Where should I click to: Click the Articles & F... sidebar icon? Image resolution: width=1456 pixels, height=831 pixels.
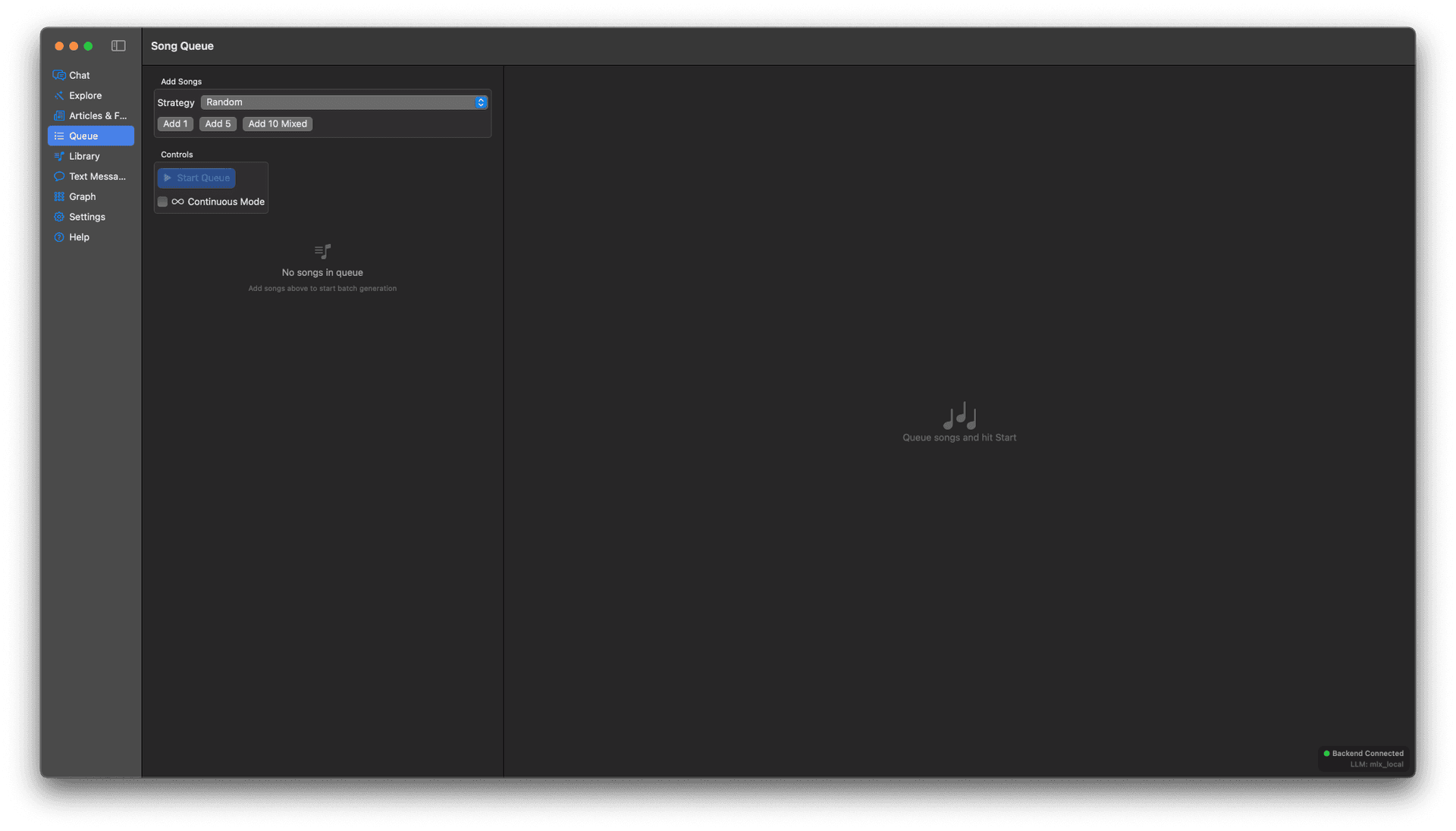[59, 116]
